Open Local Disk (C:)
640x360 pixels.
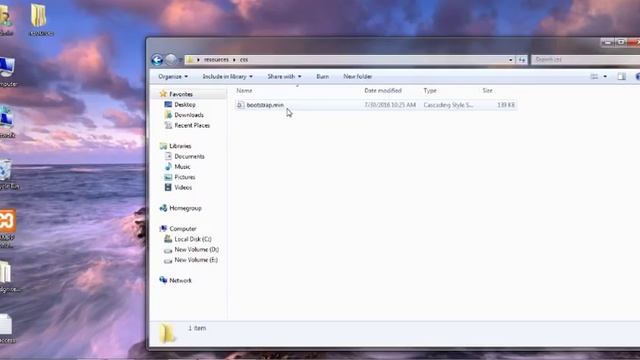click(x=193, y=239)
